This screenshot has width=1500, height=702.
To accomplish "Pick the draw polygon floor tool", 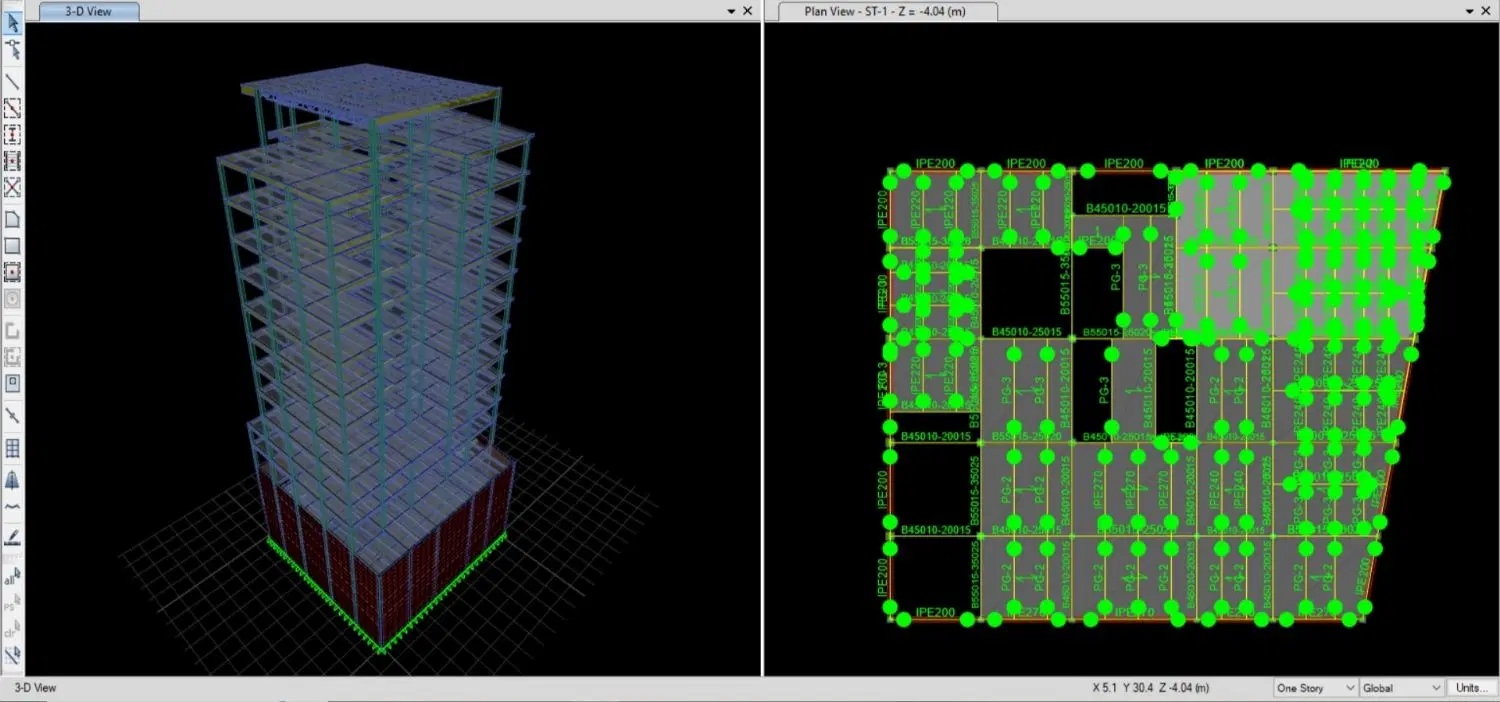I will pos(12,219).
